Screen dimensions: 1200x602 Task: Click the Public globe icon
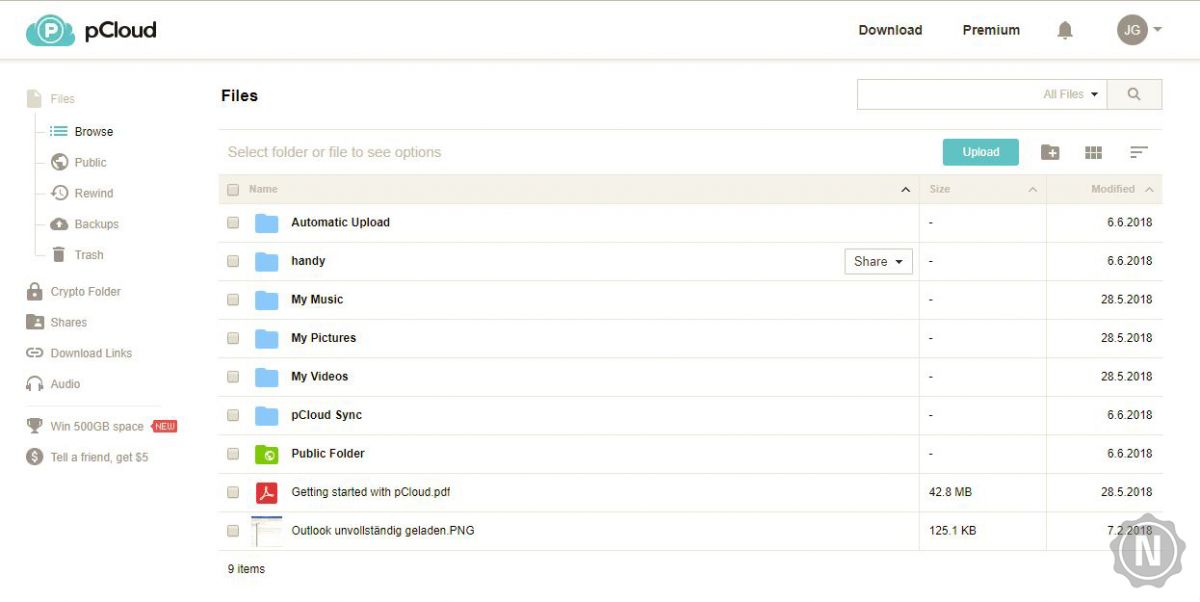point(59,162)
